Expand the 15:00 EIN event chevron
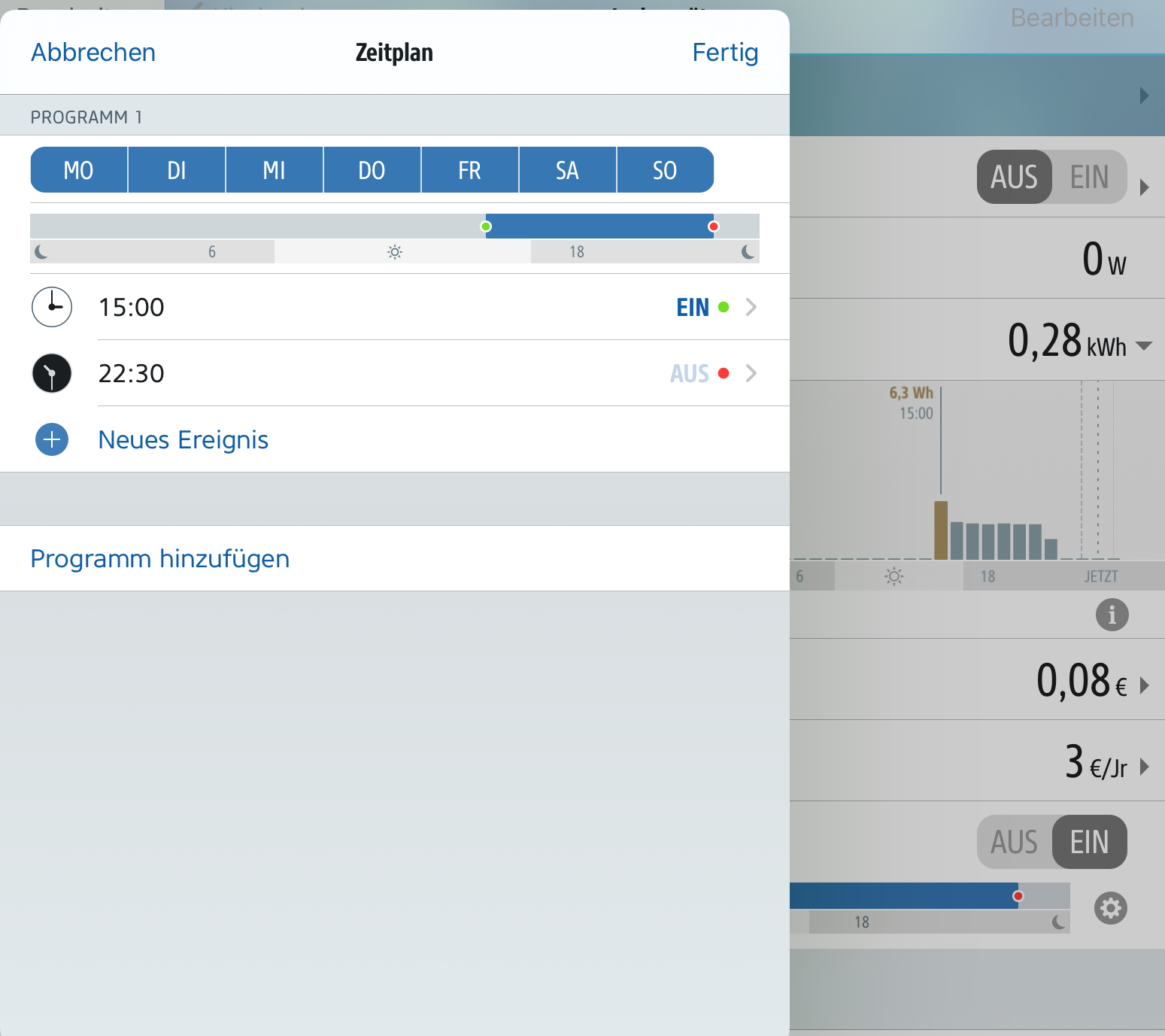 click(x=751, y=307)
